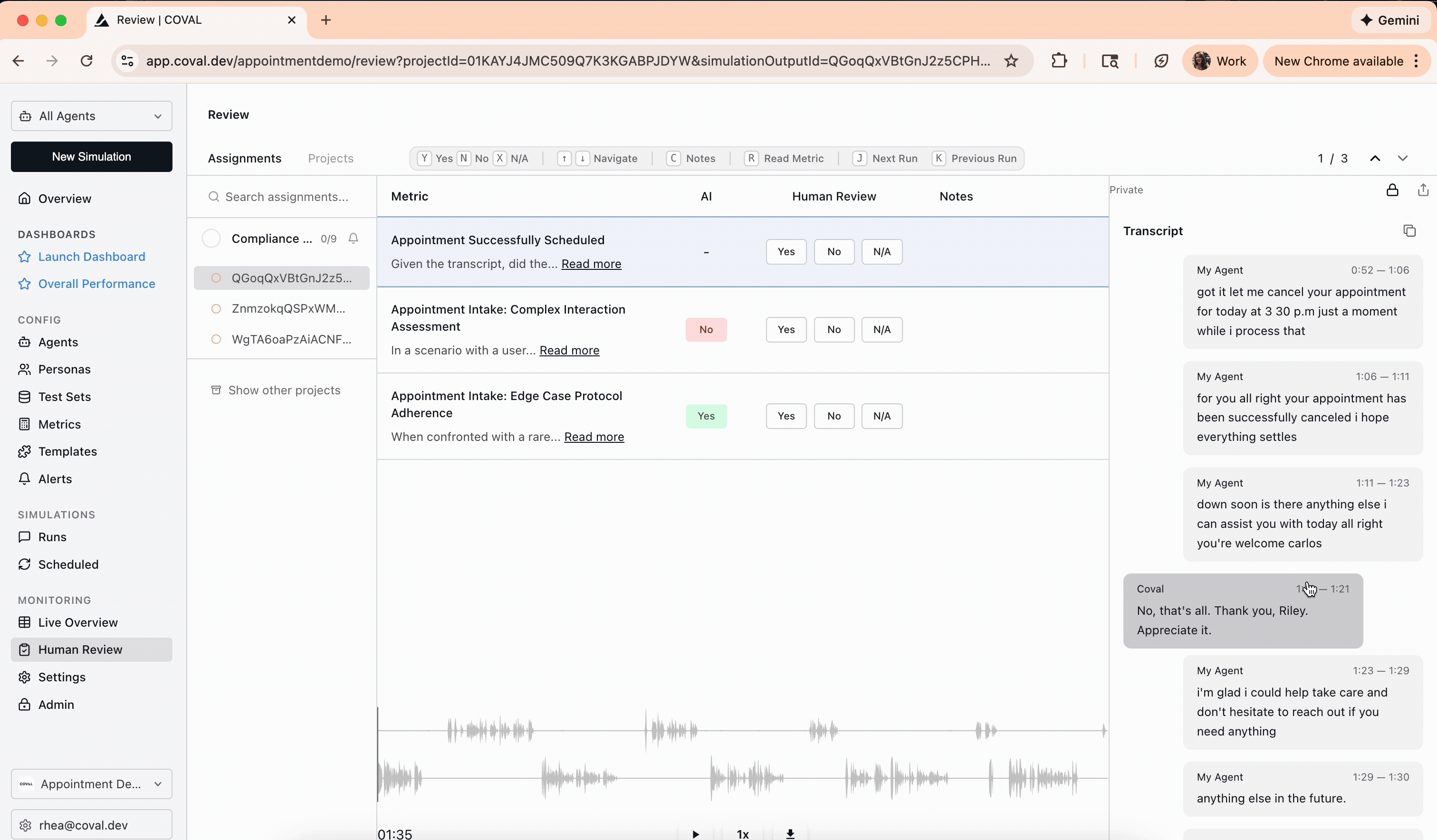Screen dimensions: 1437x840
Task: Select the WgTA6oaPzAiACNF assignment radio button
Action: (x=216, y=339)
